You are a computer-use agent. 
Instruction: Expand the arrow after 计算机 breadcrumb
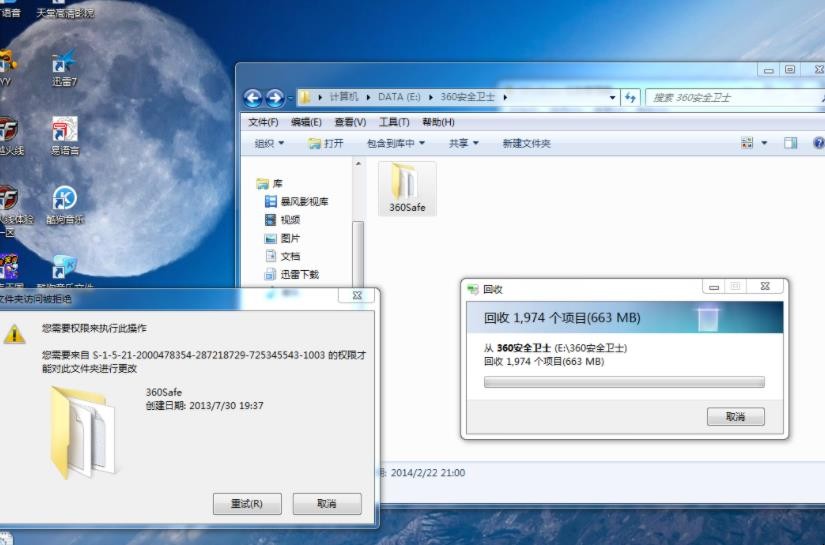368,97
